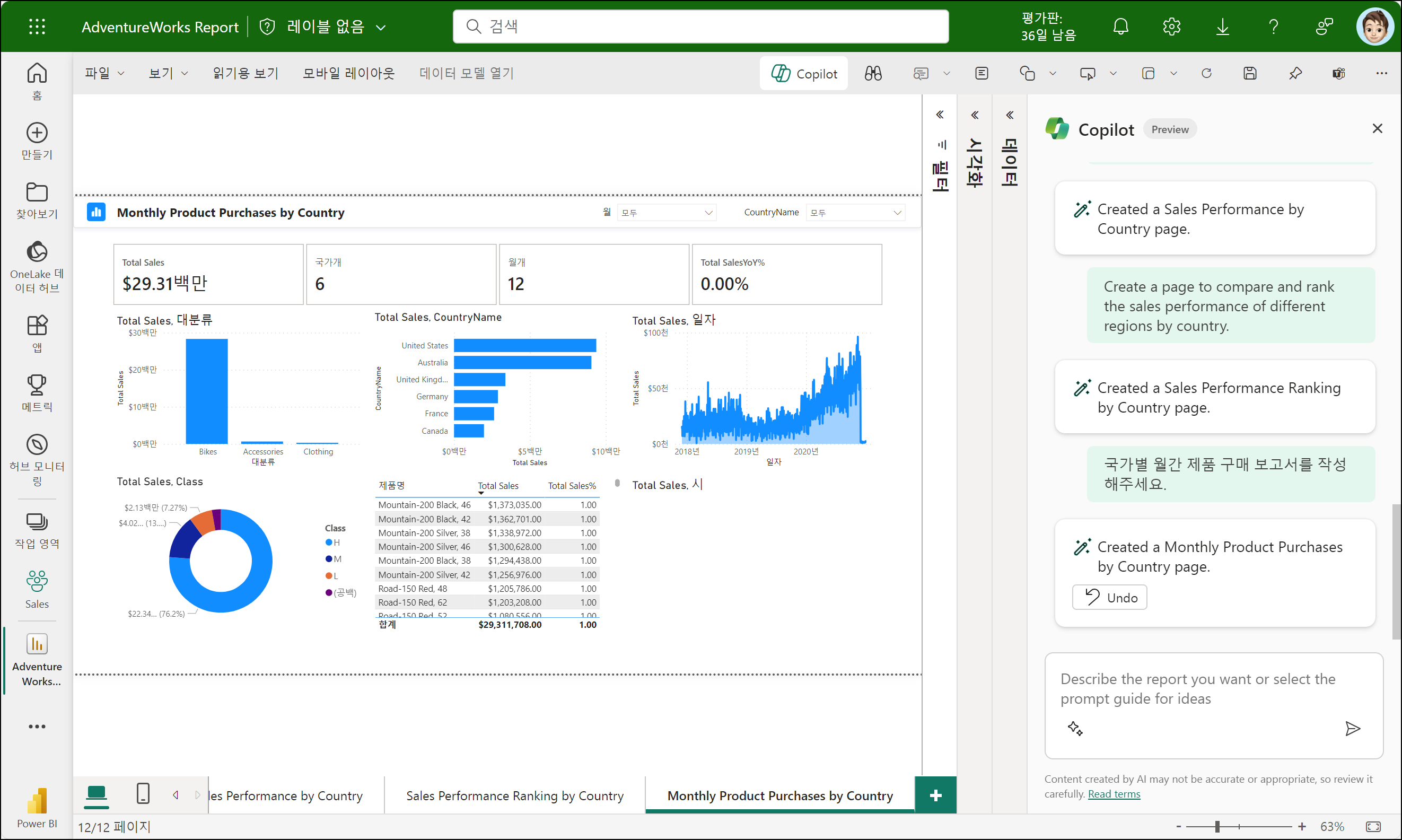
Task: Open 읽기용 보기 menu item
Action: click(x=245, y=74)
